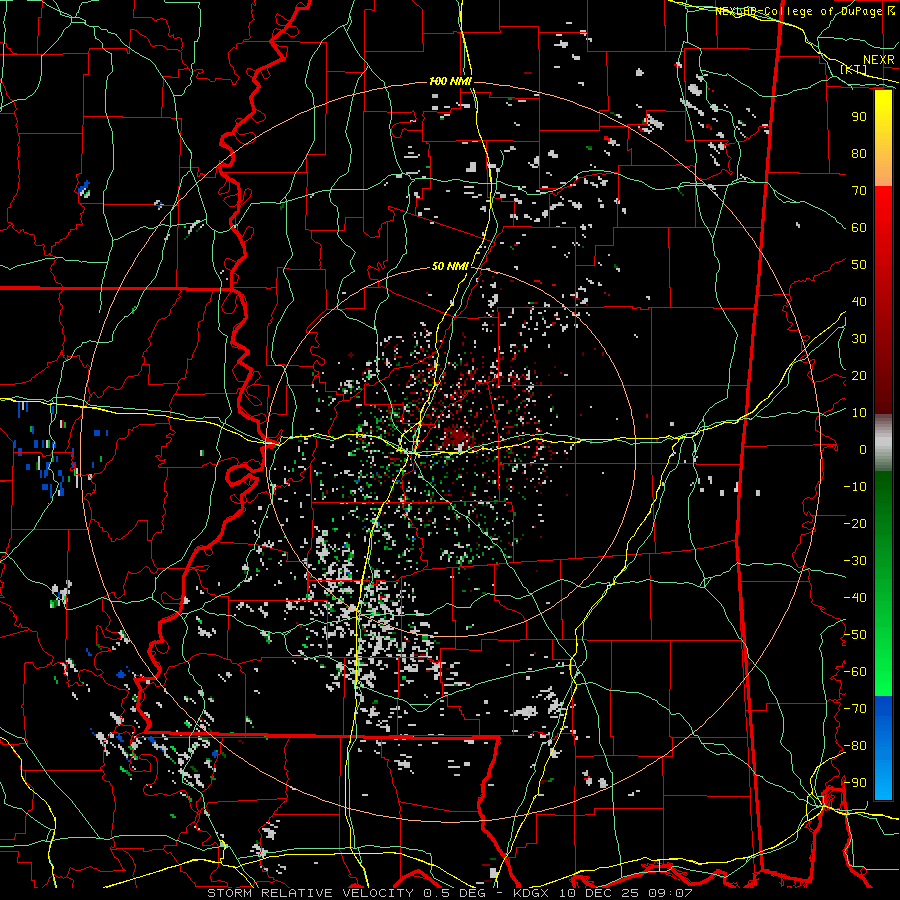Click the -20 scale label

coord(855,523)
